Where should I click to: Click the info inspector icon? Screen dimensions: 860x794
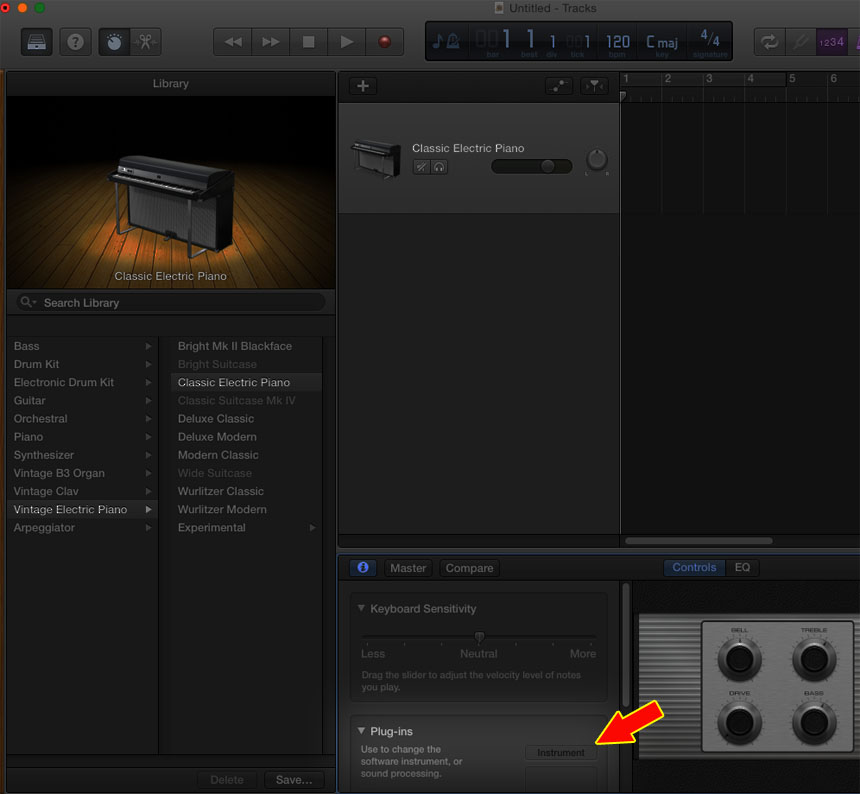point(363,567)
